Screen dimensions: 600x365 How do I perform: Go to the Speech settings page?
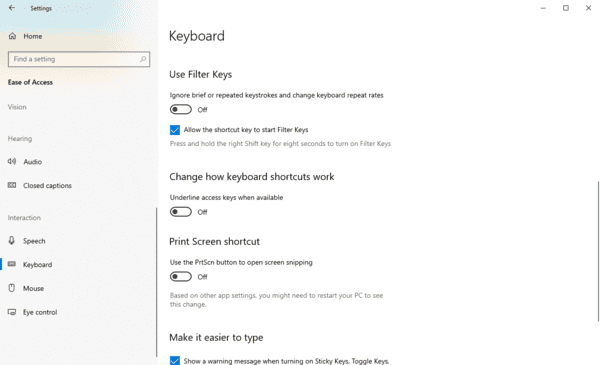[34, 241]
